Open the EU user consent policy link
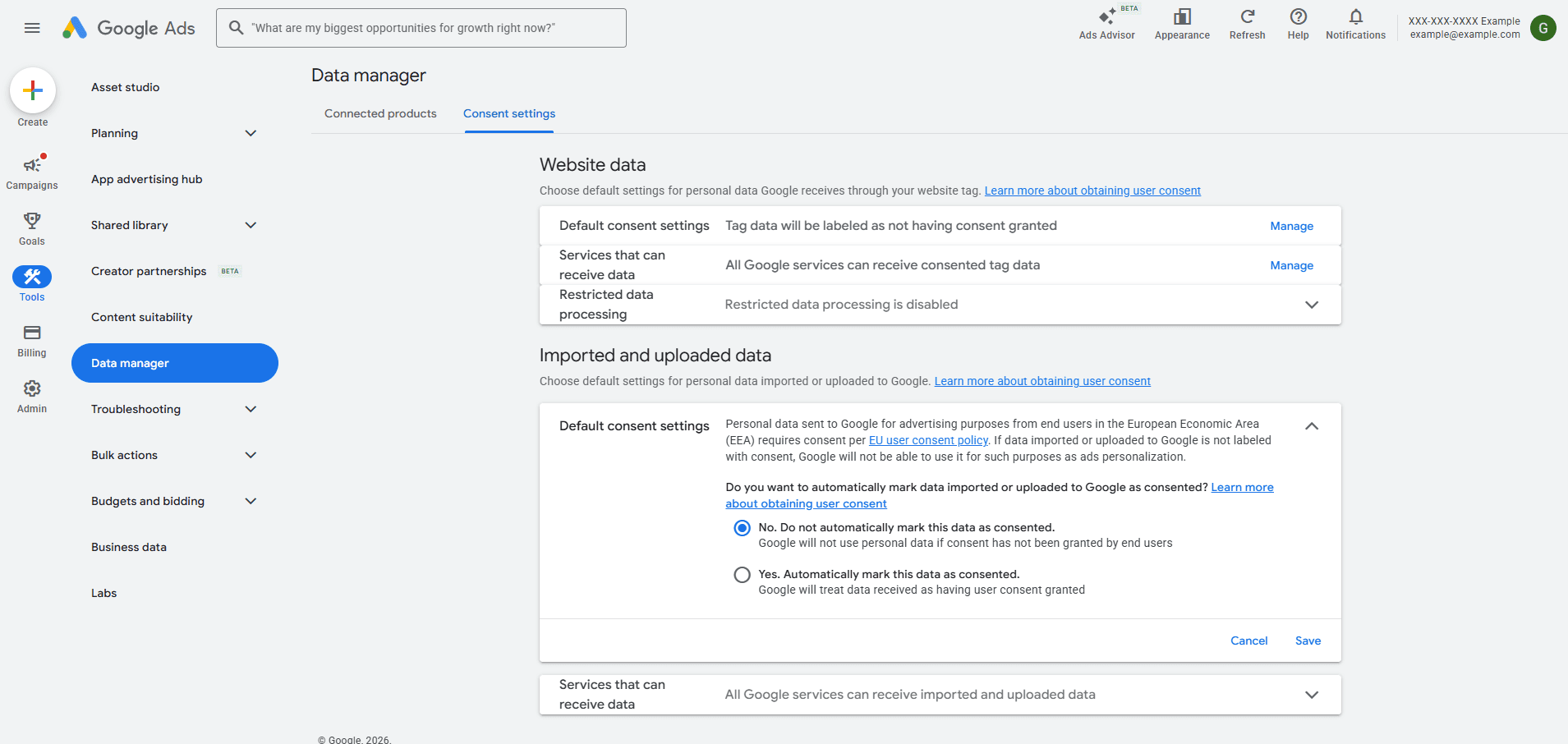Screen dimensions: 1568x744 coord(927,440)
